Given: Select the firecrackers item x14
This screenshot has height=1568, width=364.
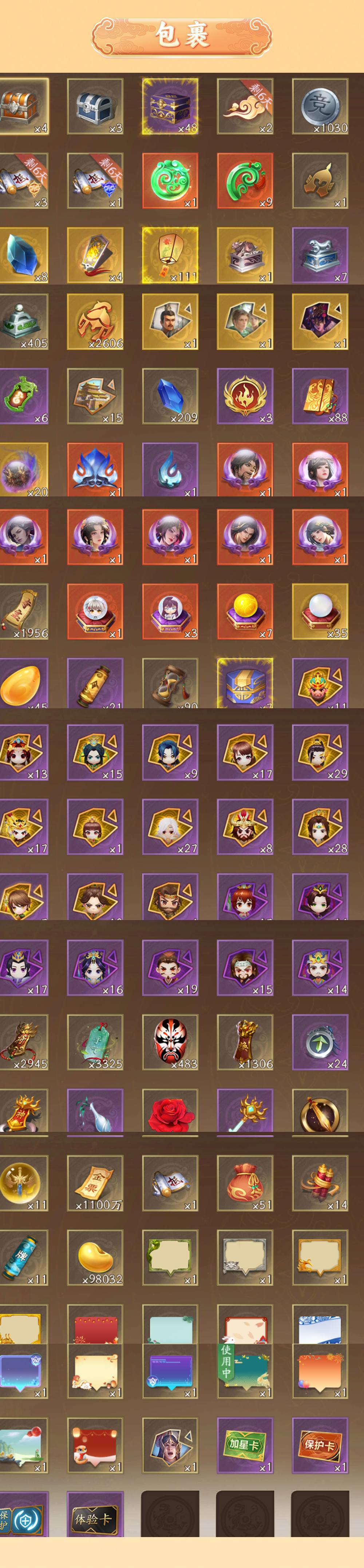Looking at the screenshot, I should click(320, 1183).
